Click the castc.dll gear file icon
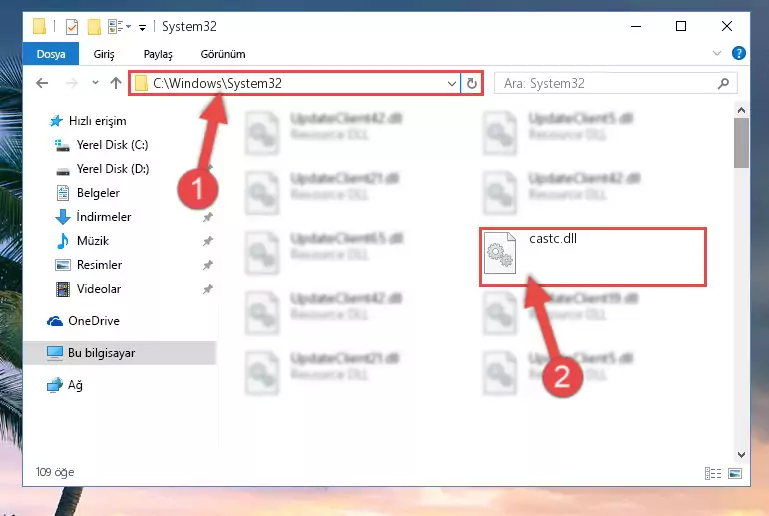The height and width of the screenshot is (516, 769). coord(500,253)
